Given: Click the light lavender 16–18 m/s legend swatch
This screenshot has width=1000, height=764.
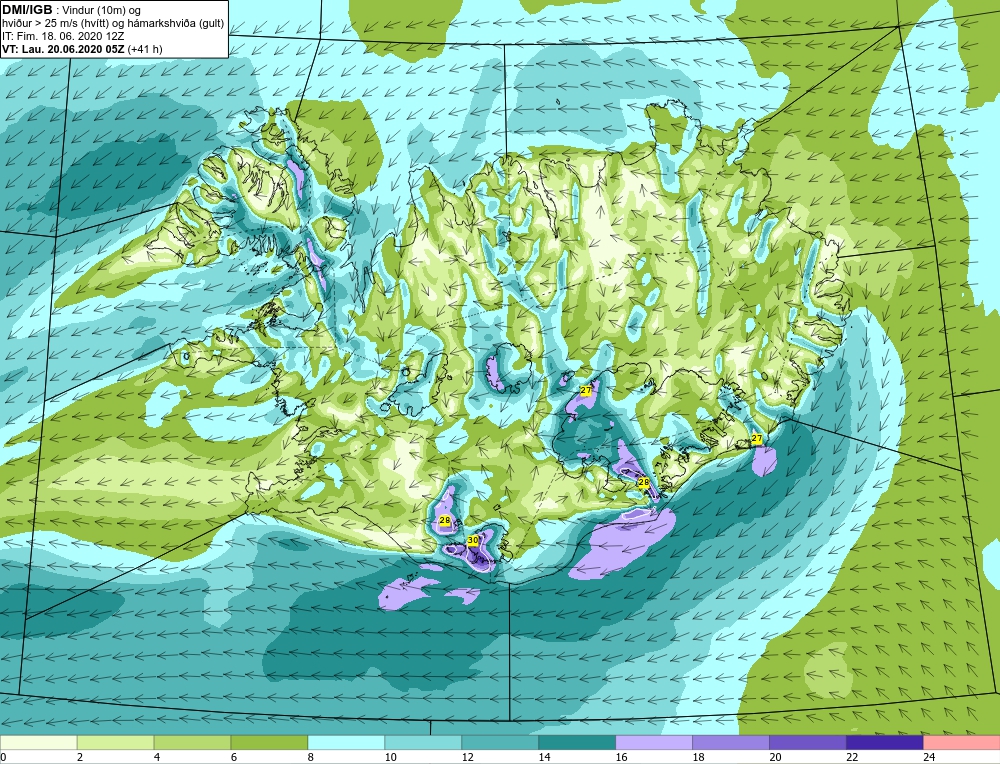Looking at the screenshot, I should [654, 742].
